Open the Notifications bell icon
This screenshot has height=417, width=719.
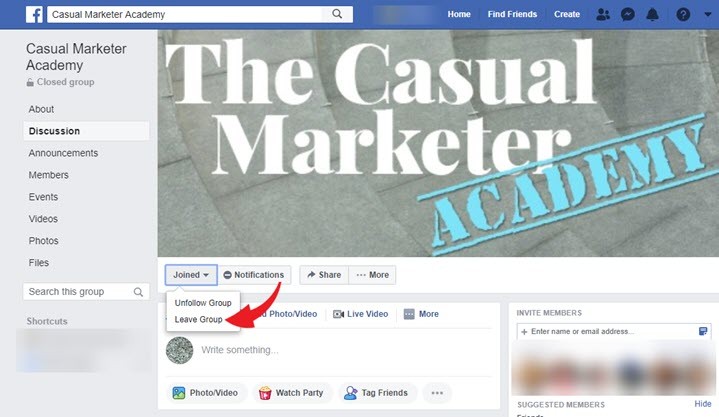pyautogui.click(x=653, y=15)
